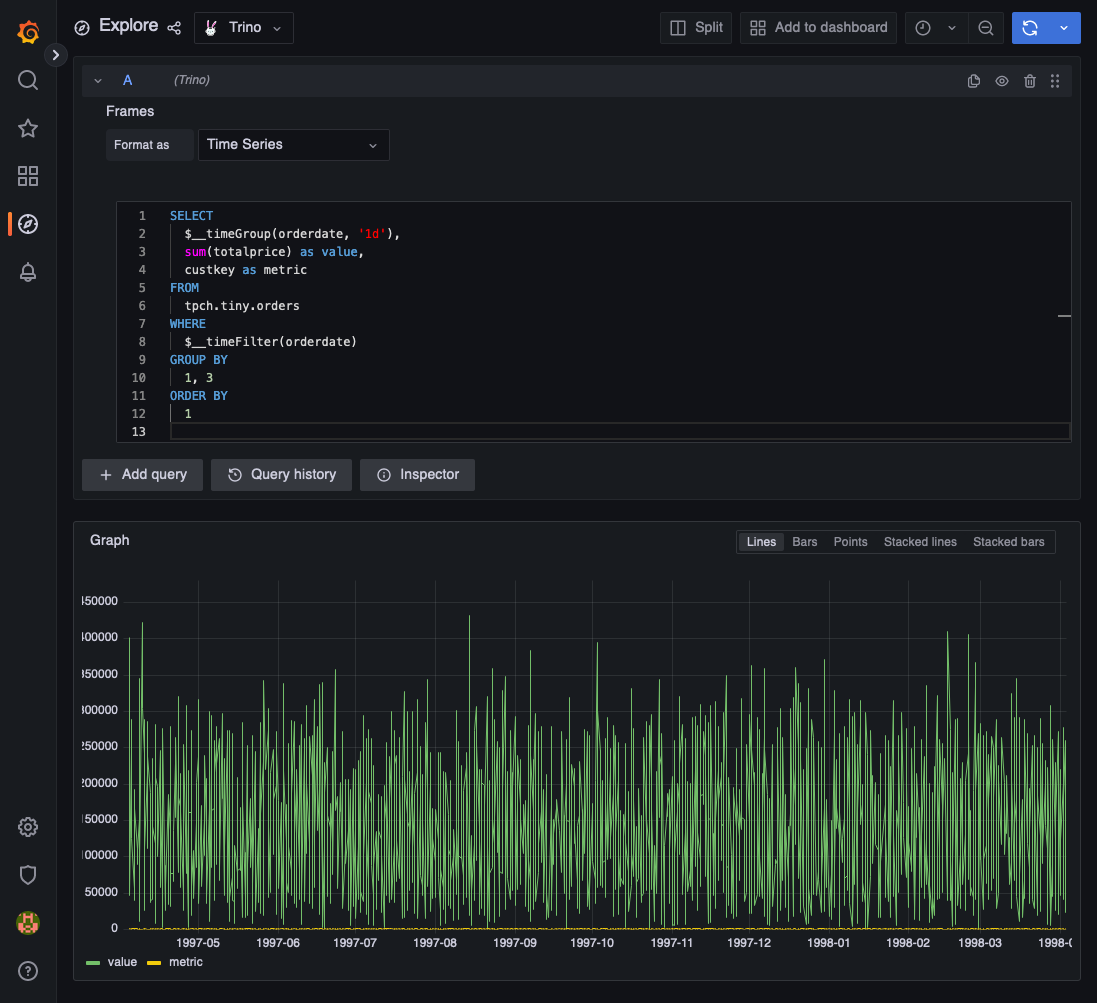Duplicate query A with copy icon
This screenshot has height=1003, width=1097.
(974, 81)
